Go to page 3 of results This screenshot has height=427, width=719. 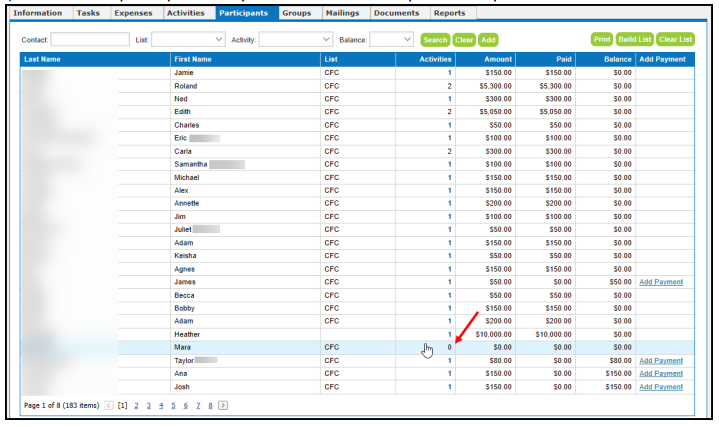pos(149,406)
